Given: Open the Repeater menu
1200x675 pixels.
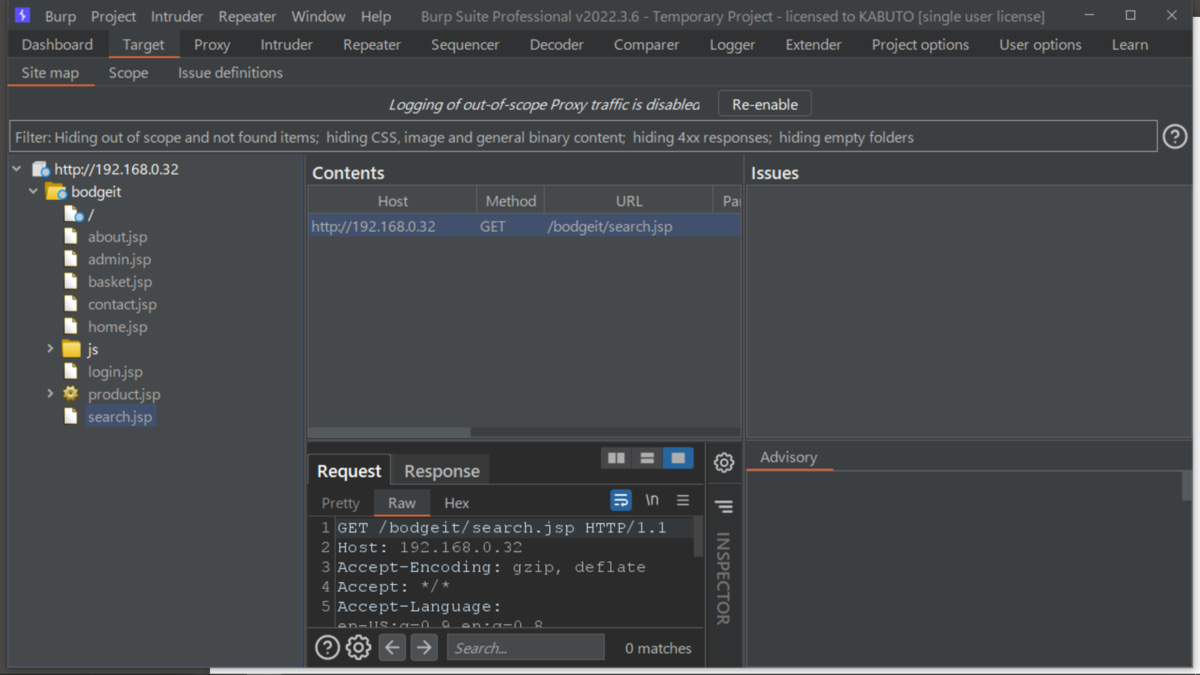Looking at the screenshot, I should click(x=247, y=17).
